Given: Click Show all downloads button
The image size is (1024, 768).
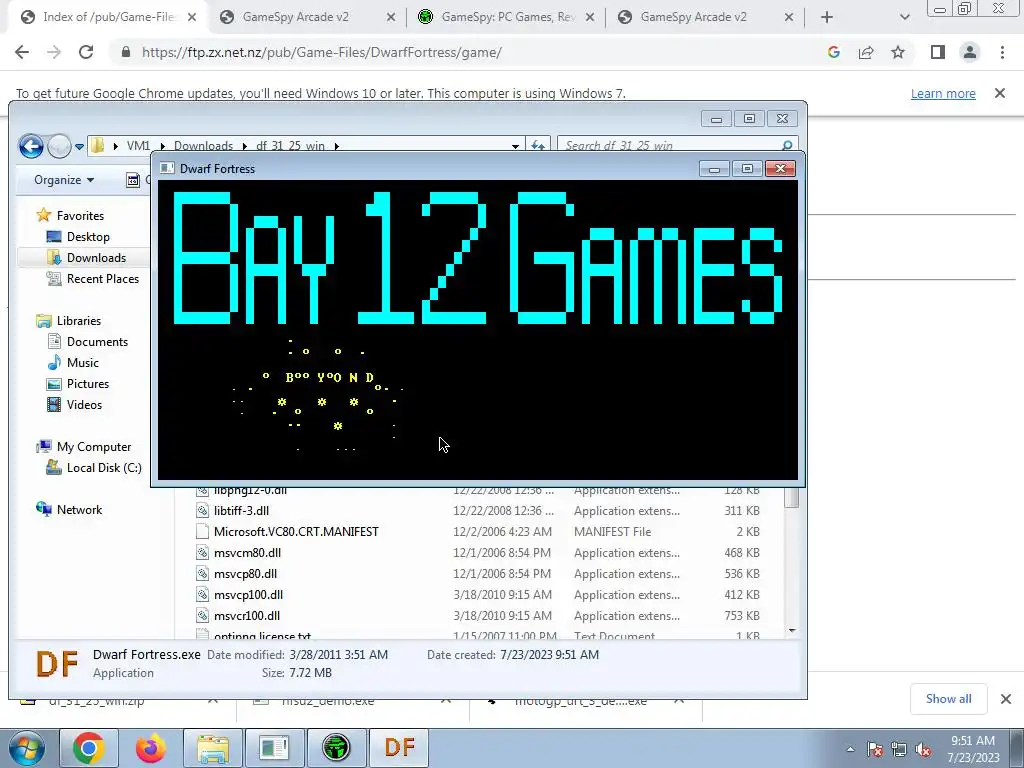Looking at the screenshot, I should coord(948,699).
